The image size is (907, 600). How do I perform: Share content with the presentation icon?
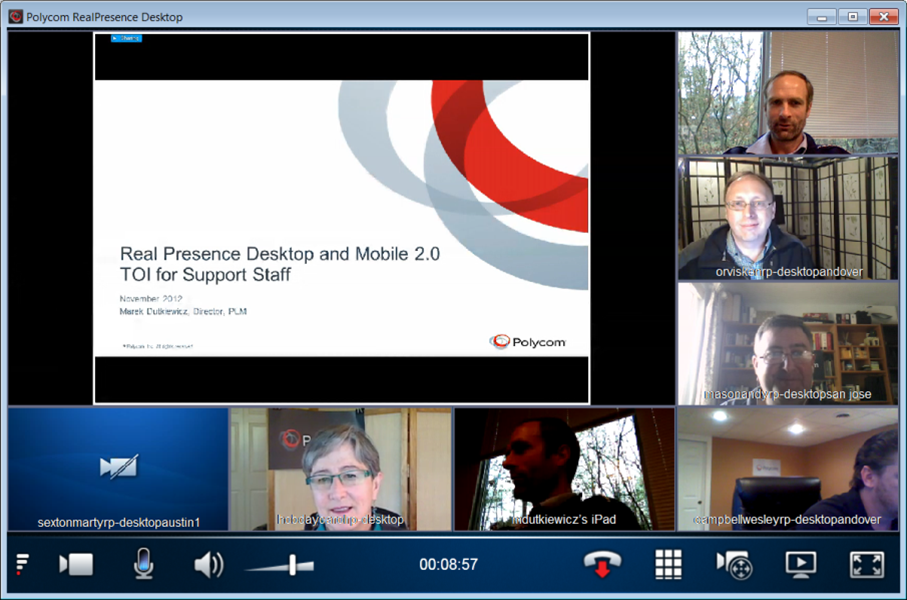[x=801, y=565]
